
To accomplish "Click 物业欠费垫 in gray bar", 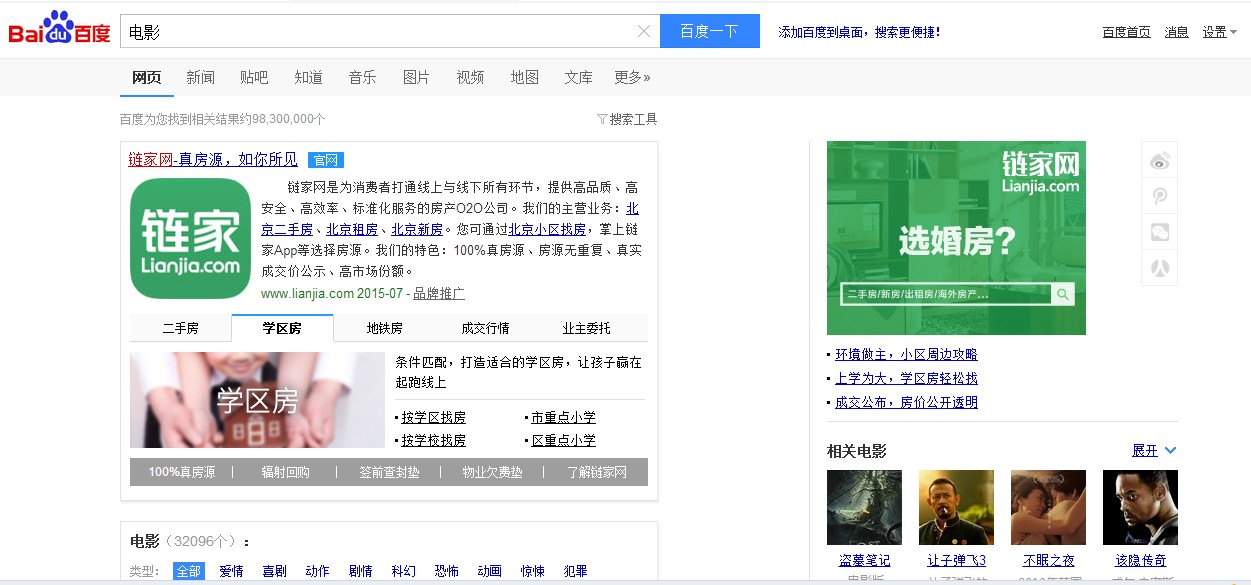I will (492, 472).
